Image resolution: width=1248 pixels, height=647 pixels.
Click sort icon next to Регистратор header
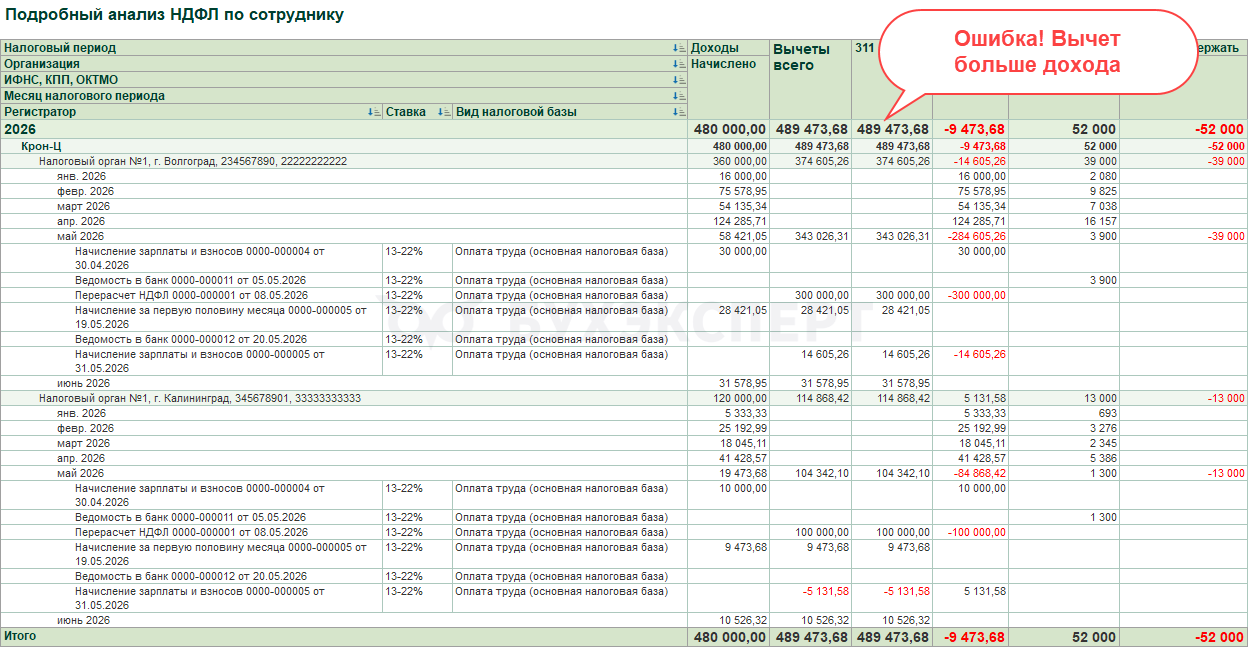click(374, 112)
